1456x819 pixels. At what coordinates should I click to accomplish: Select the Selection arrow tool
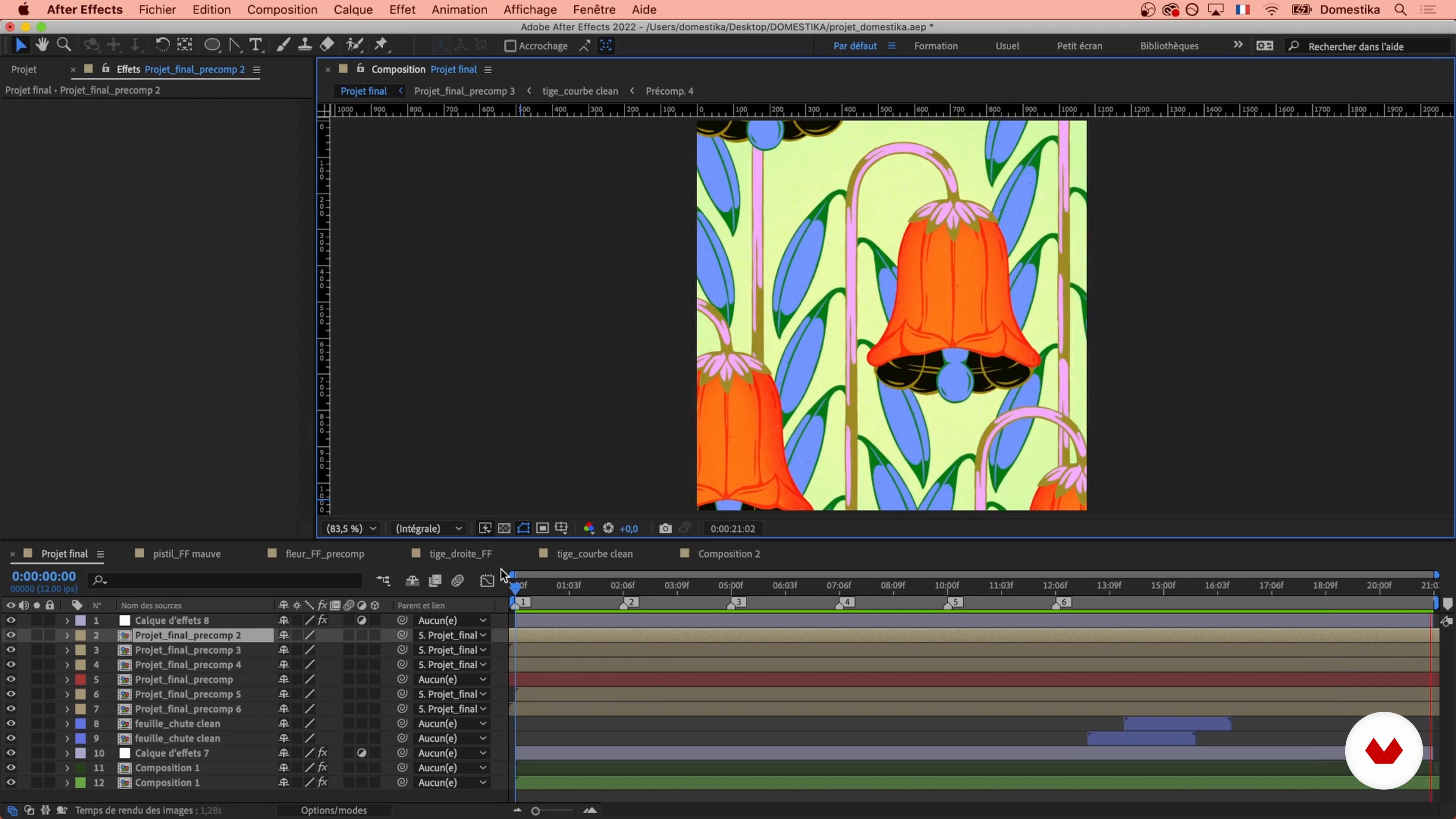click(21, 45)
